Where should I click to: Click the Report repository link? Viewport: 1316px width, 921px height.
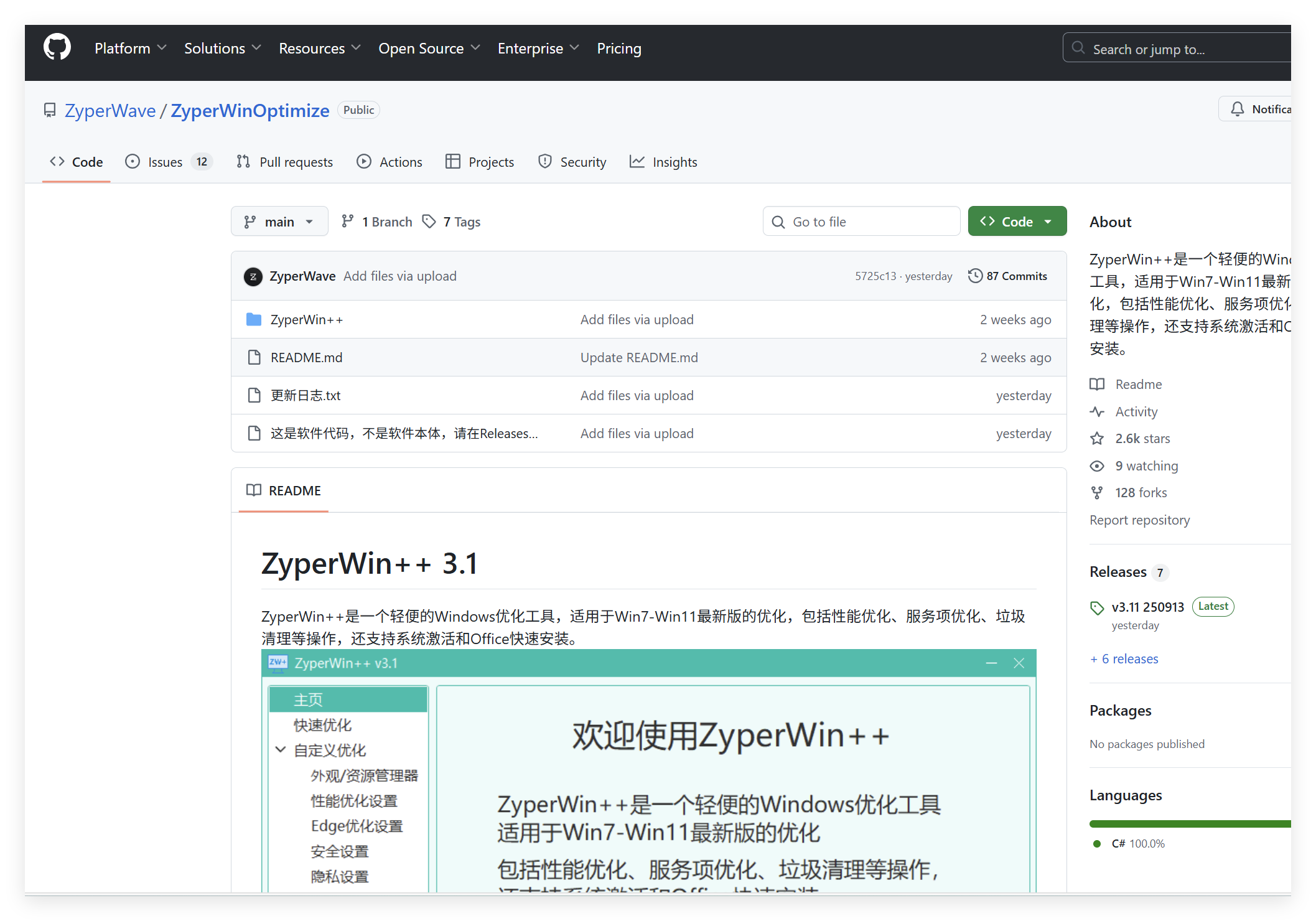[x=1139, y=520]
